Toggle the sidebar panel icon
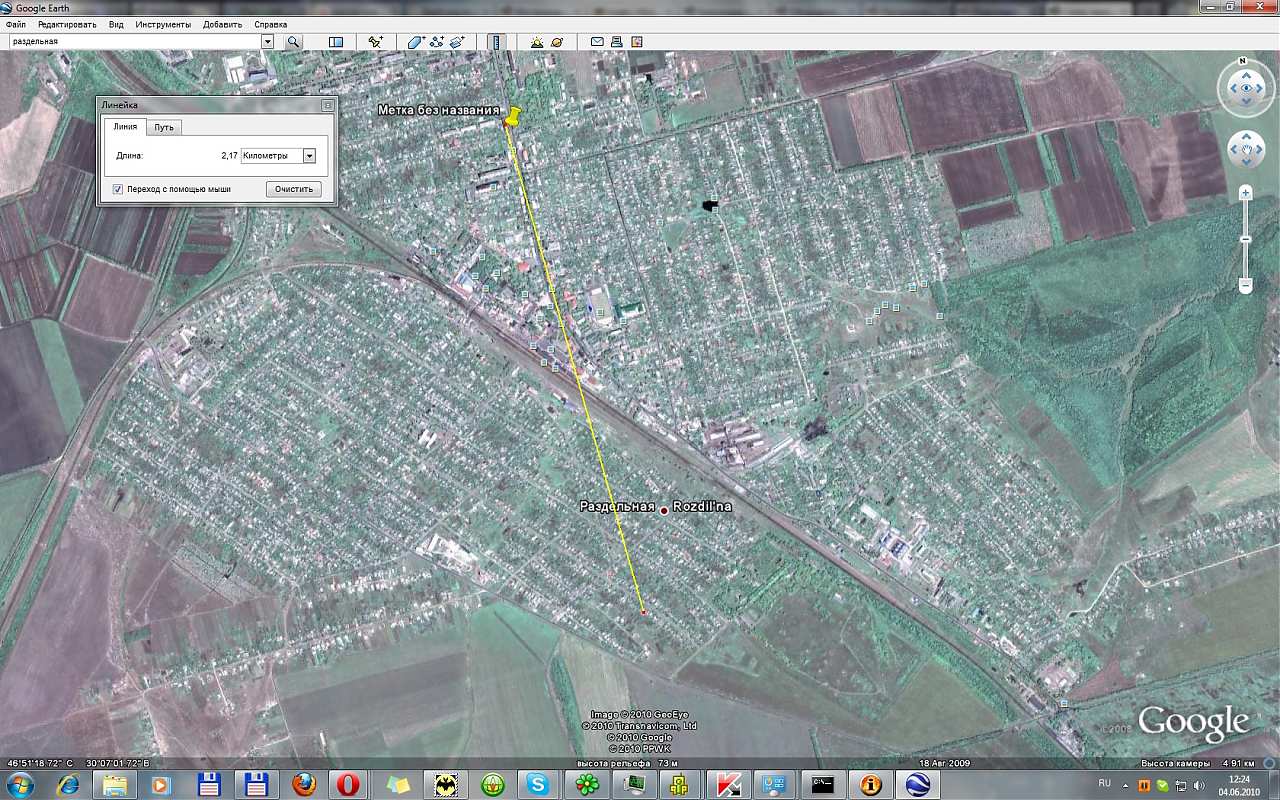Viewport: 1280px width, 800px height. 336,42
